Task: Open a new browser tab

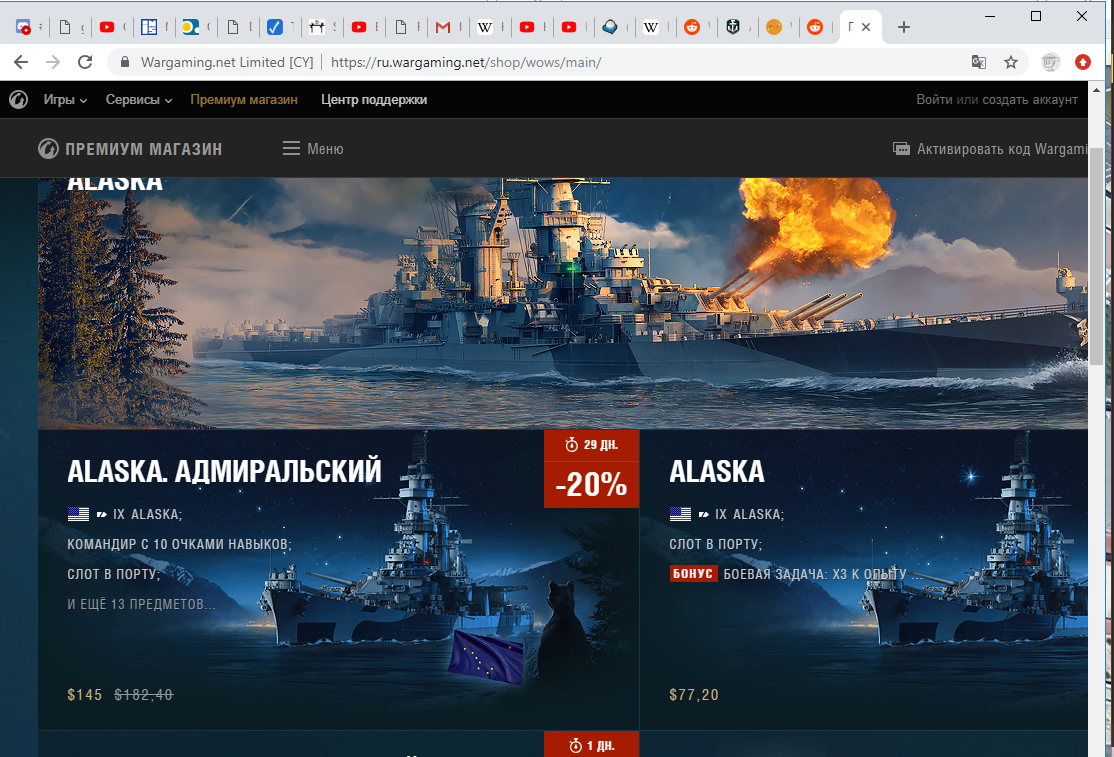Action: coord(904,27)
